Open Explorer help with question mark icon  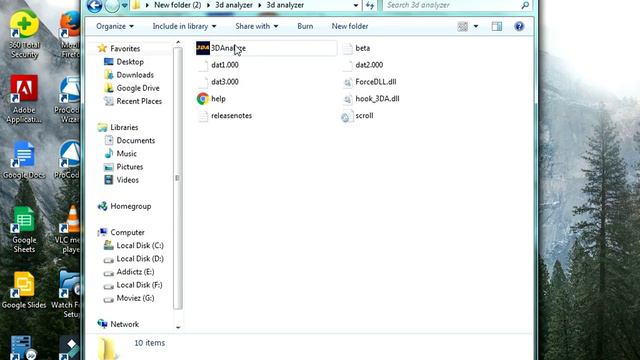pyautogui.click(x=519, y=27)
